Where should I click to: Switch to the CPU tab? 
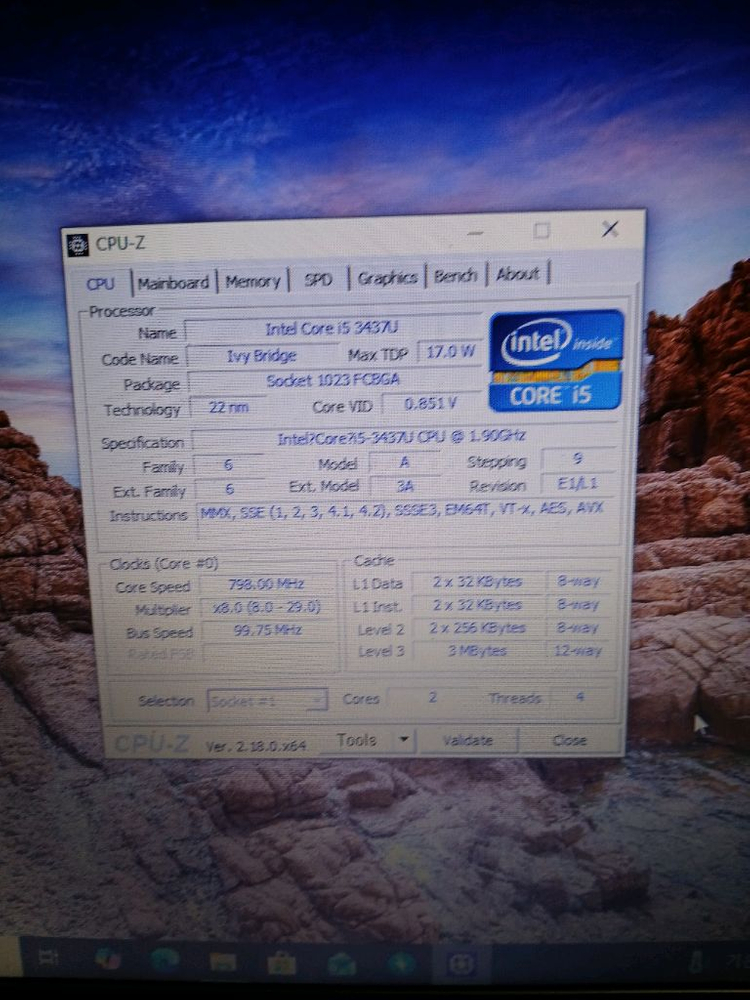(x=100, y=283)
